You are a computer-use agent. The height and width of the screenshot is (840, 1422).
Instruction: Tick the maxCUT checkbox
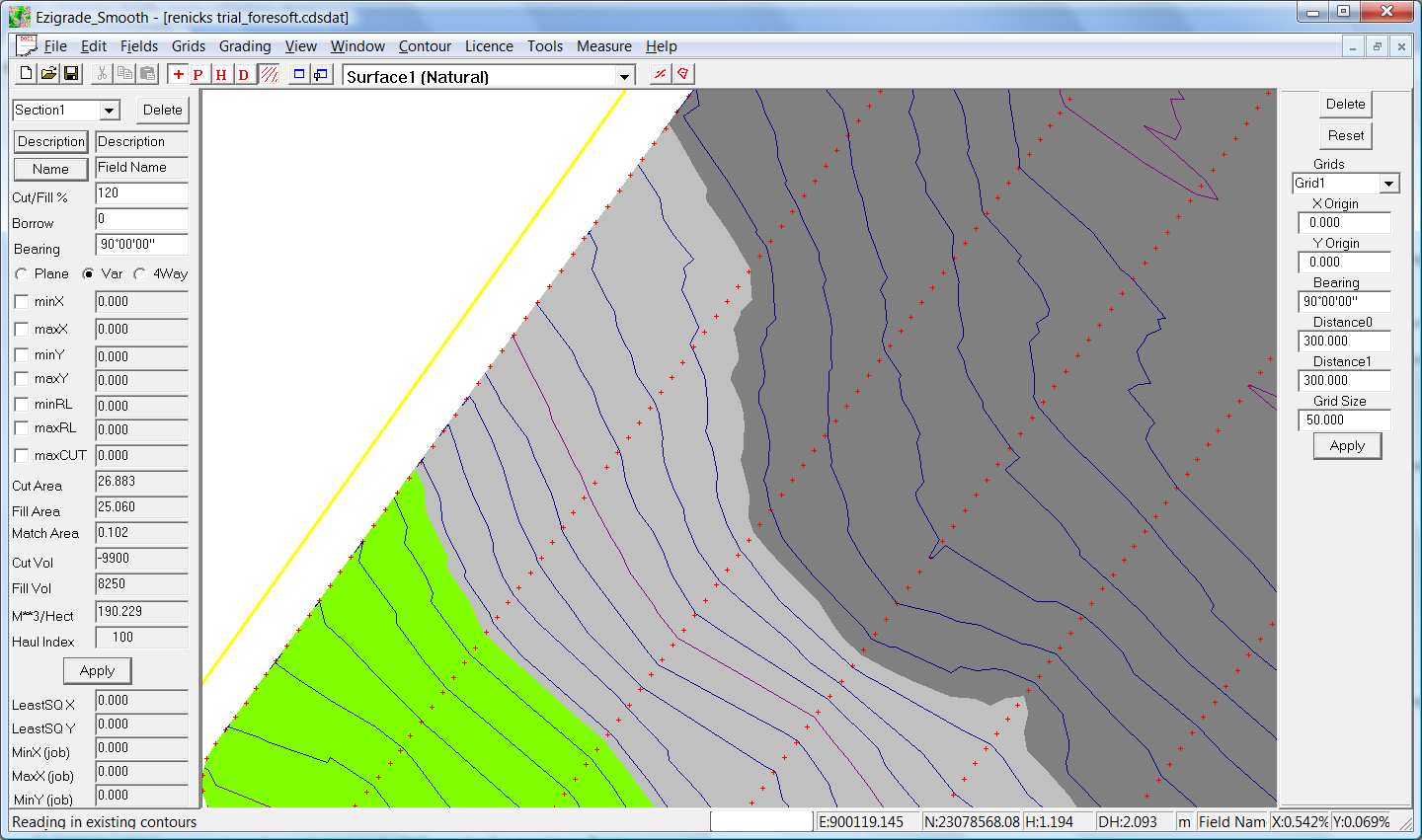(22, 456)
